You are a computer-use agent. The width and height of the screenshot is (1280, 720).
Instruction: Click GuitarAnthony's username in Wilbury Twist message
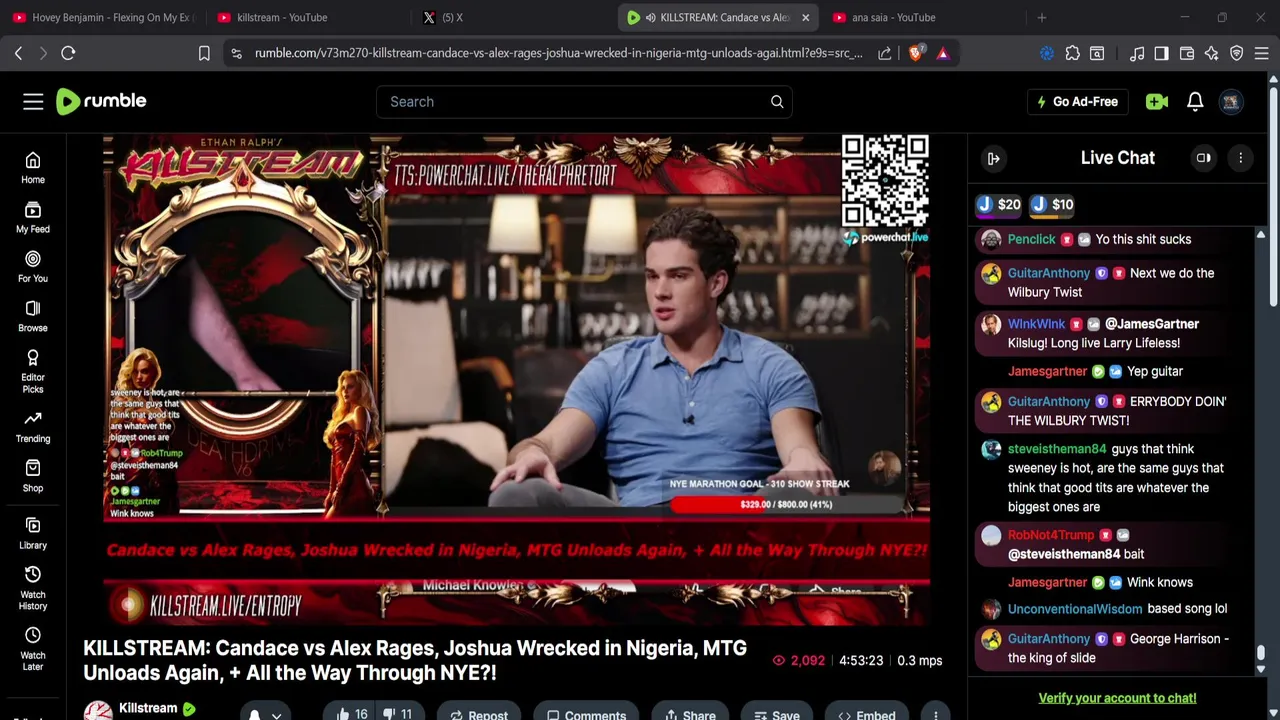[1048, 273]
